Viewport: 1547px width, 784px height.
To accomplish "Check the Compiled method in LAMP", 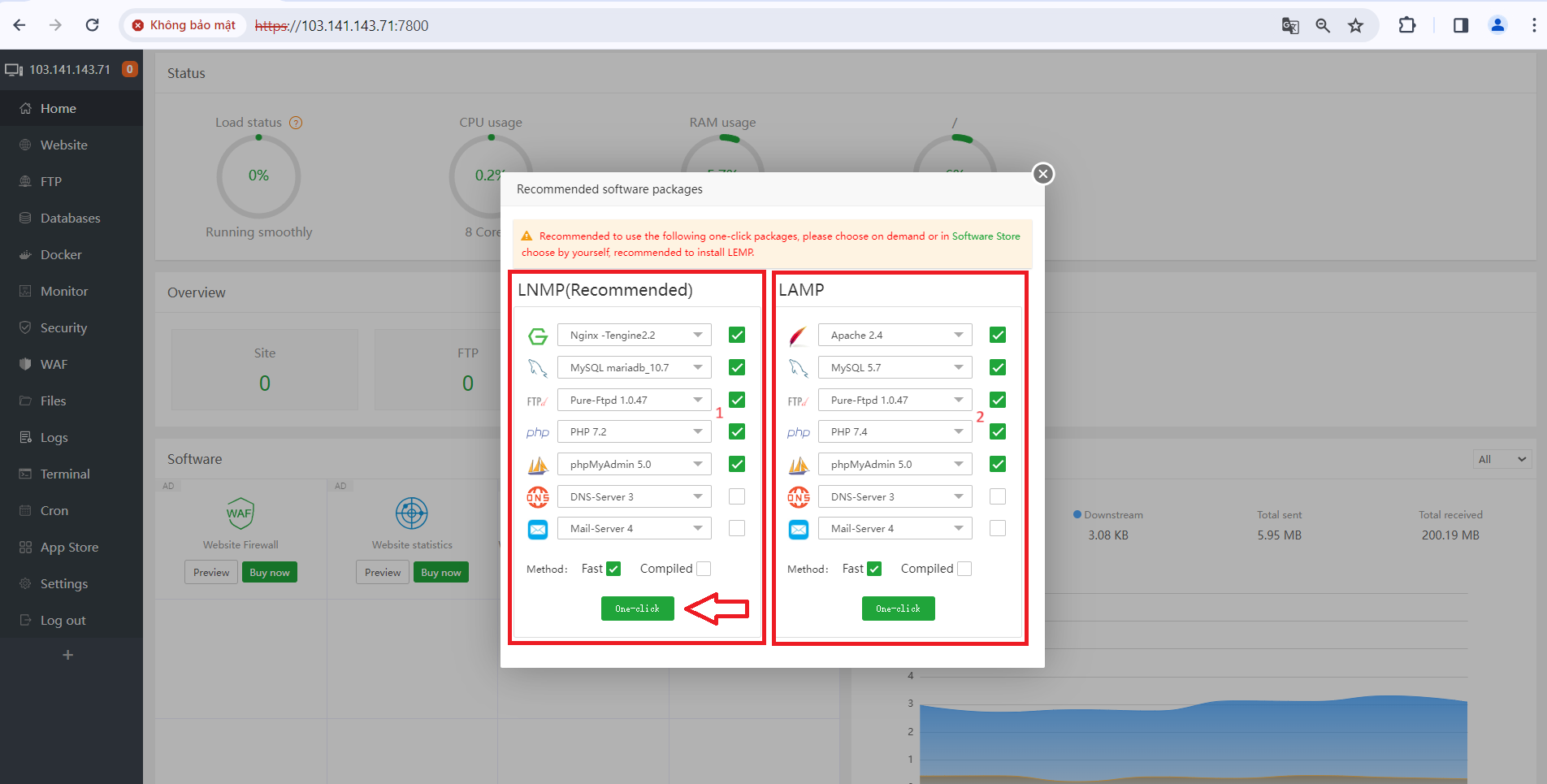I will (964, 569).
